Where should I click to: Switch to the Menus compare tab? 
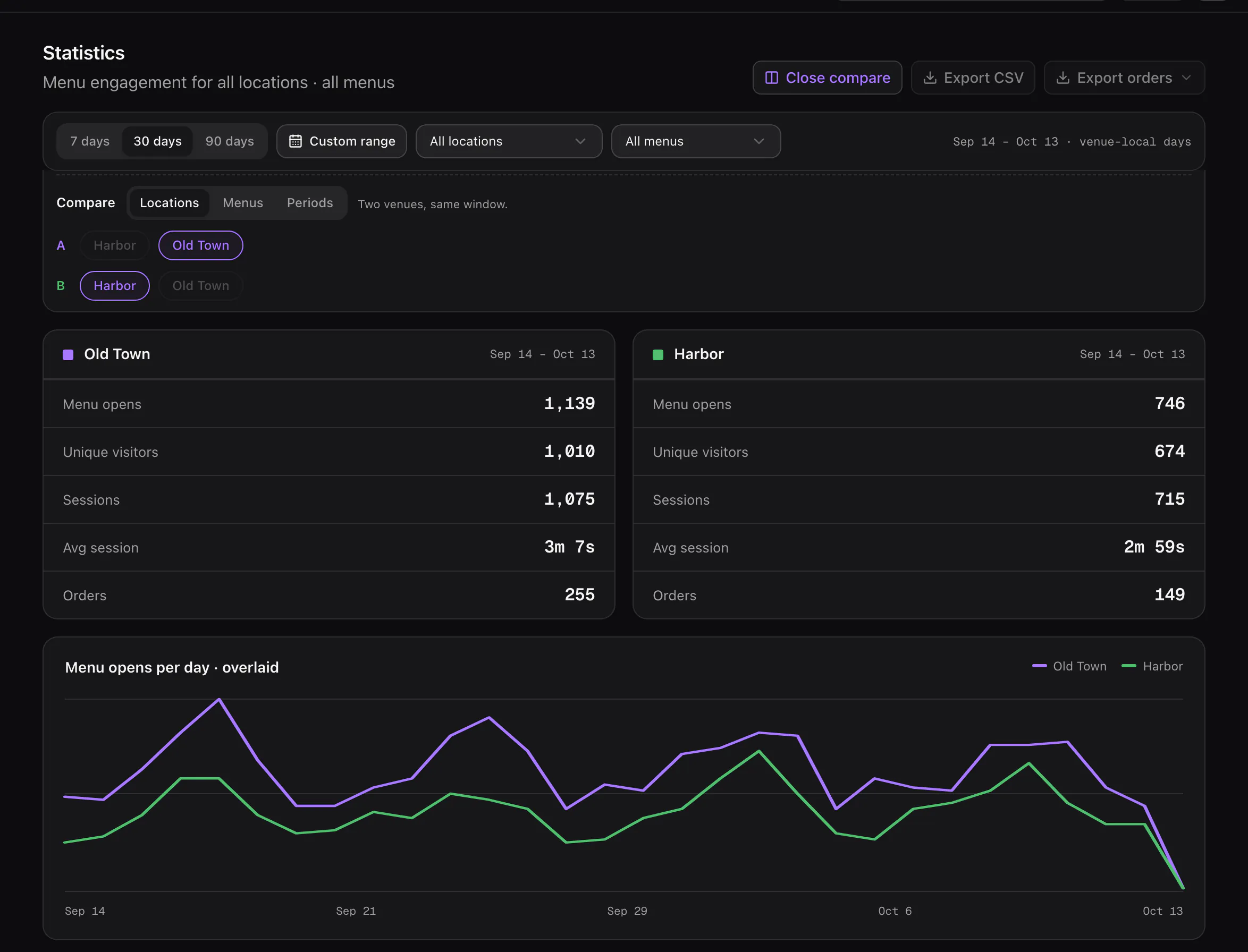click(243, 203)
